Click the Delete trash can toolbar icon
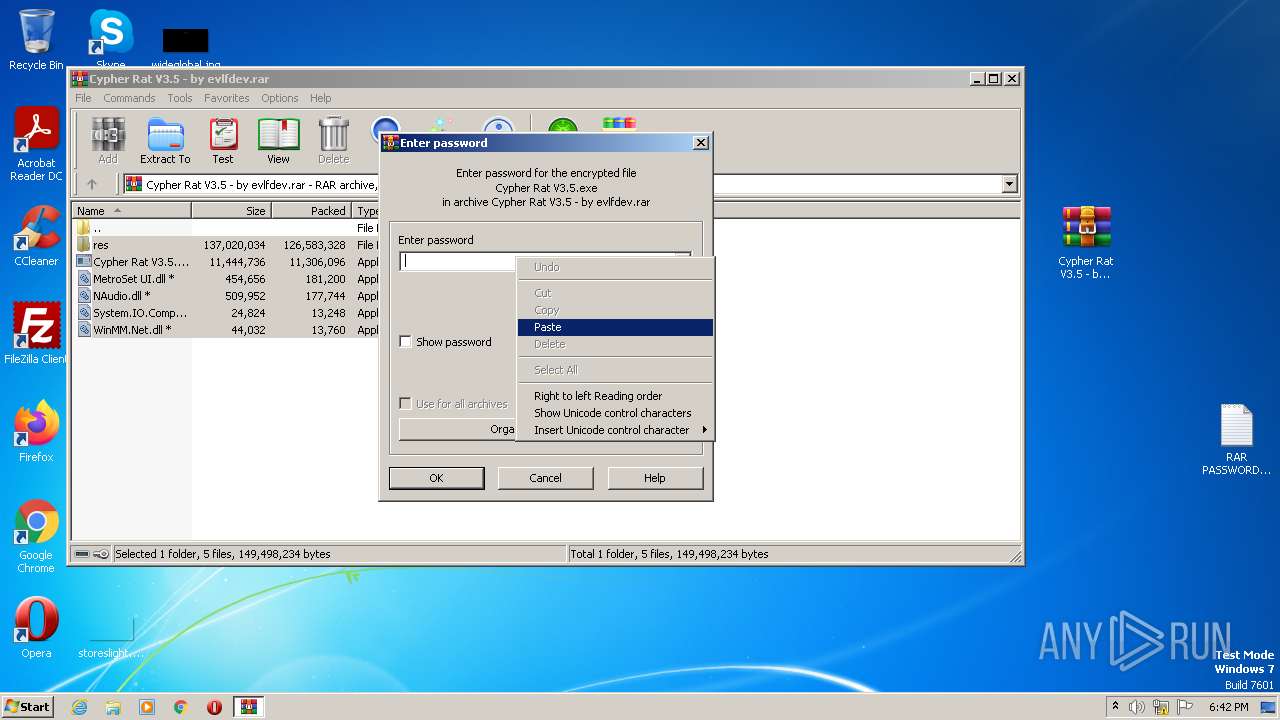Screen dimensions: 1280x720 coord(333,140)
